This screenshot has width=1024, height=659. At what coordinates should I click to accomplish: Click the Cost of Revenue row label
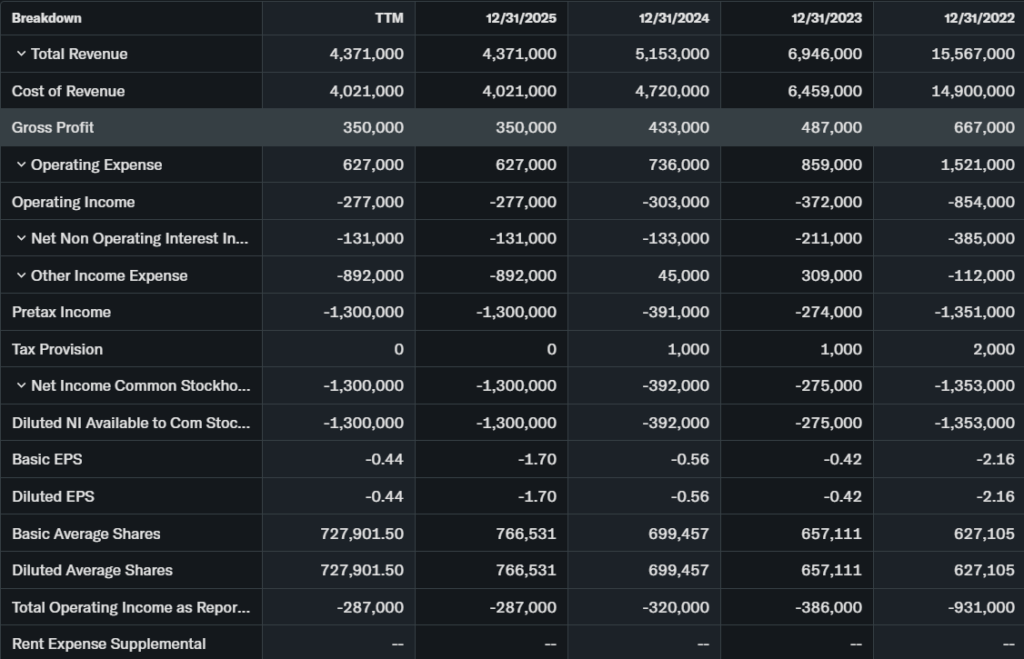click(68, 91)
